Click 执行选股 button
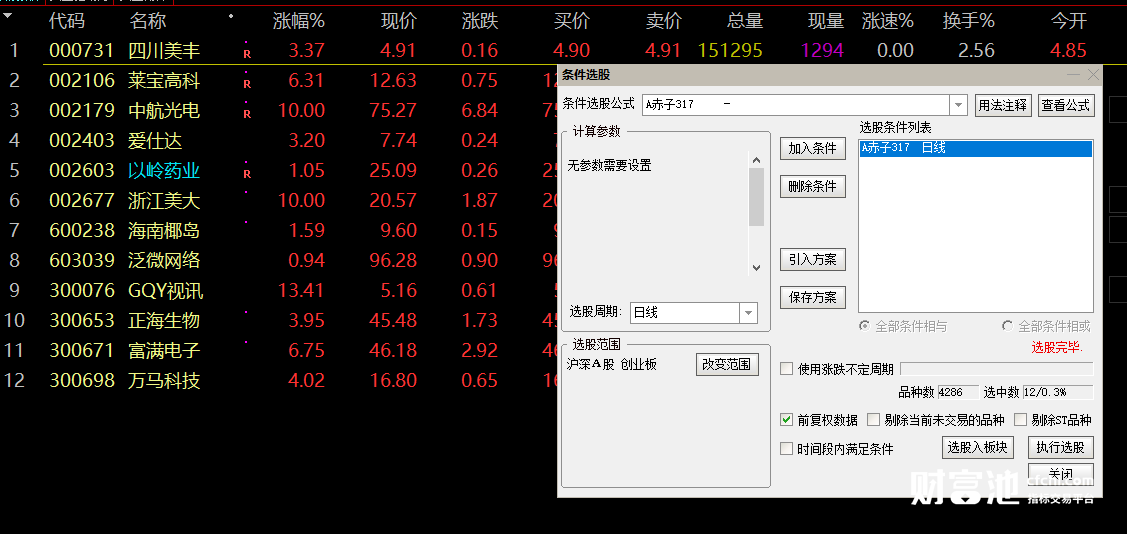 click(1061, 448)
